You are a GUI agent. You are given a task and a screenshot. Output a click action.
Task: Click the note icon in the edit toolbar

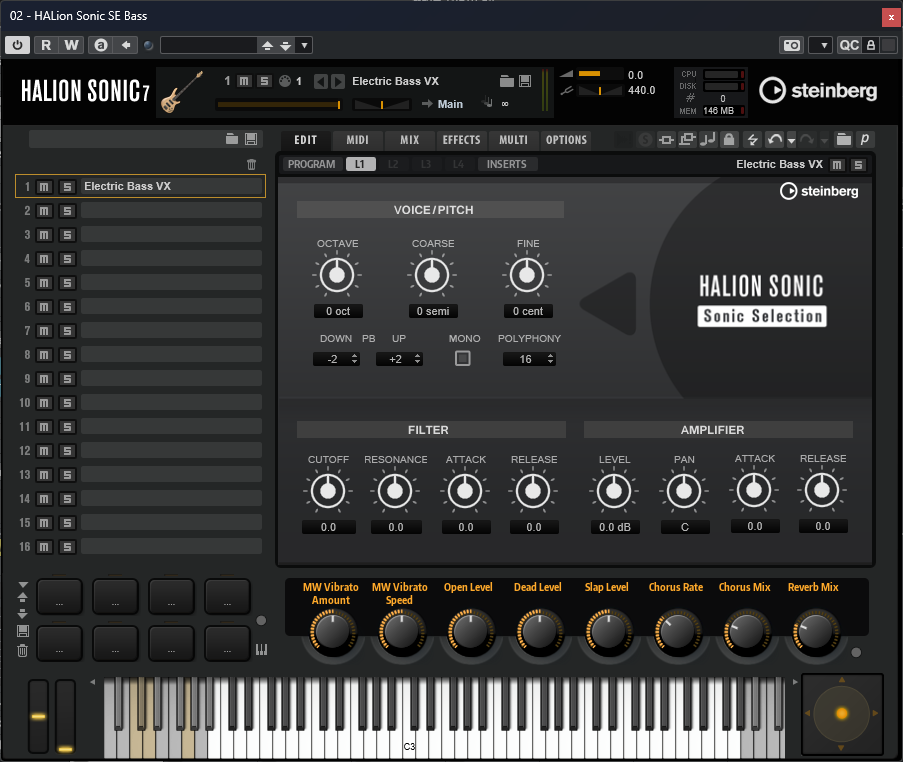coord(708,139)
